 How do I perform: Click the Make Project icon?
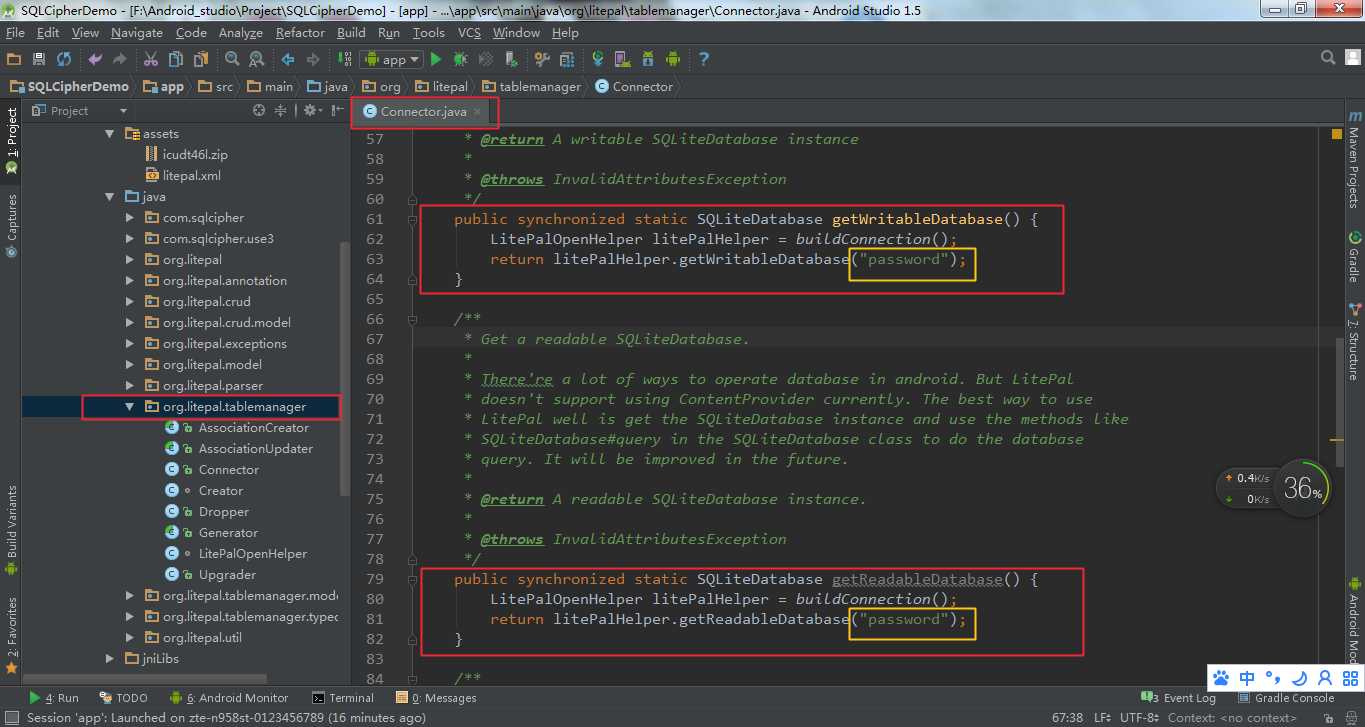click(344, 60)
